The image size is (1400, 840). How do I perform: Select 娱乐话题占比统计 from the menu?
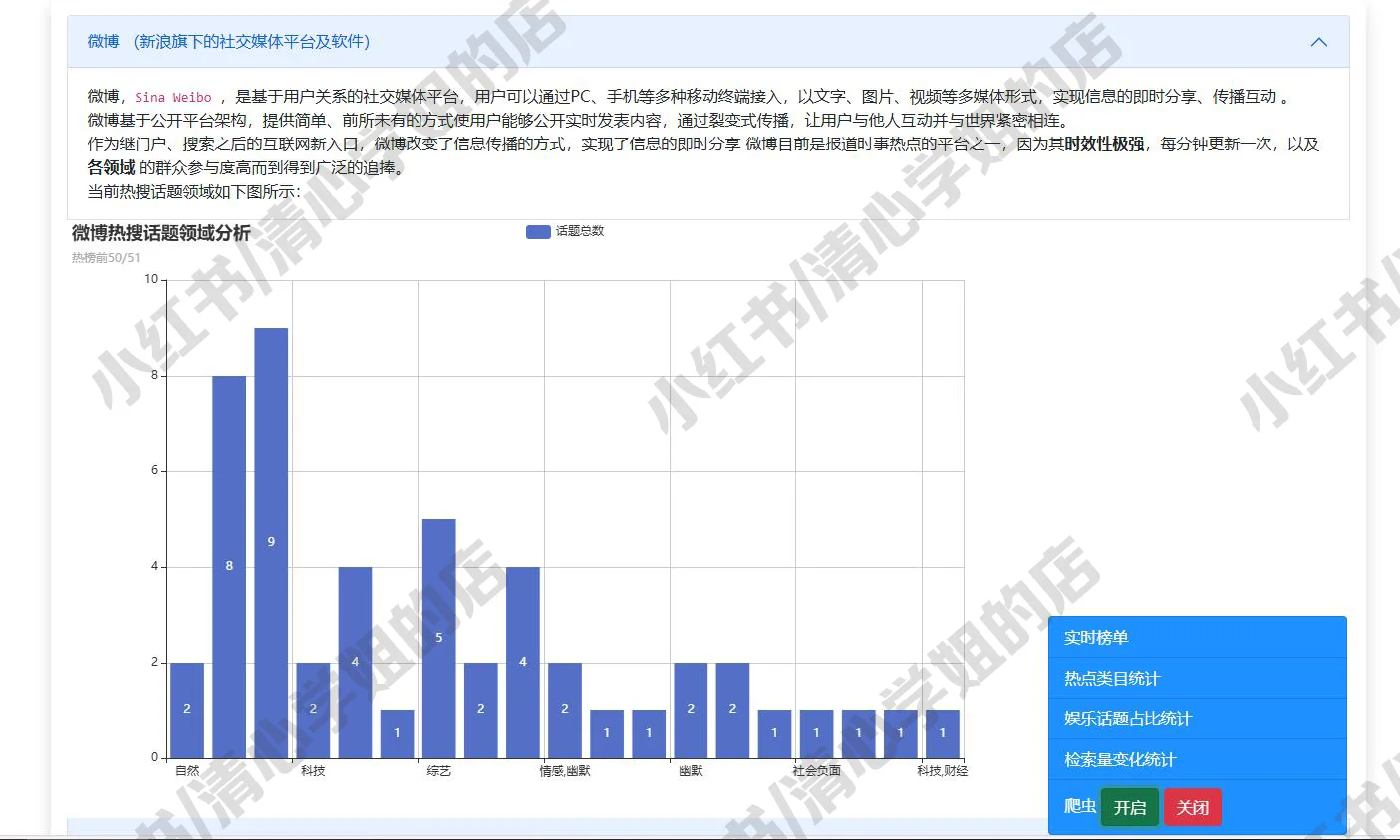[x=1197, y=718]
